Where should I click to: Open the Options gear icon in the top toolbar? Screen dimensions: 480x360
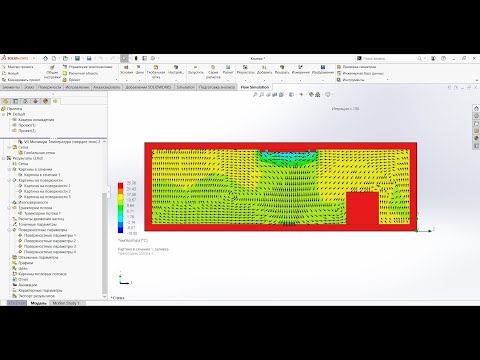(153, 58)
